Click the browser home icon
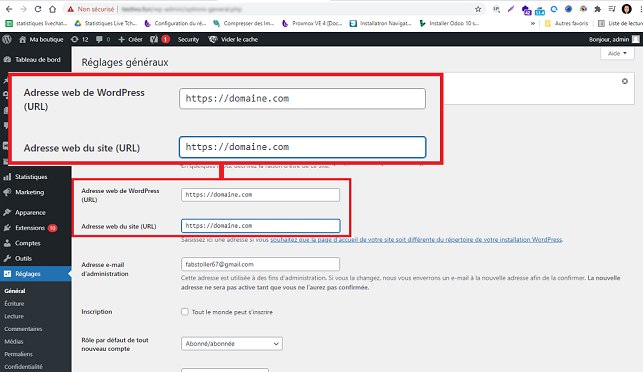The height and width of the screenshot is (372, 643). click(52, 9)
